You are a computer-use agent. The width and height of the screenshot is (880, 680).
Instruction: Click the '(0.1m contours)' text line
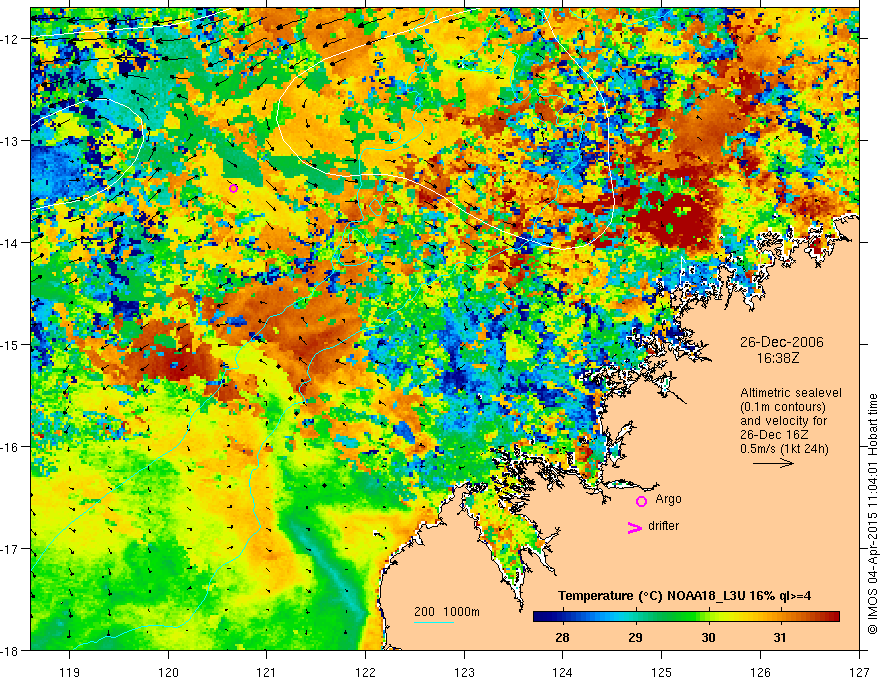[x=783, y=407]
